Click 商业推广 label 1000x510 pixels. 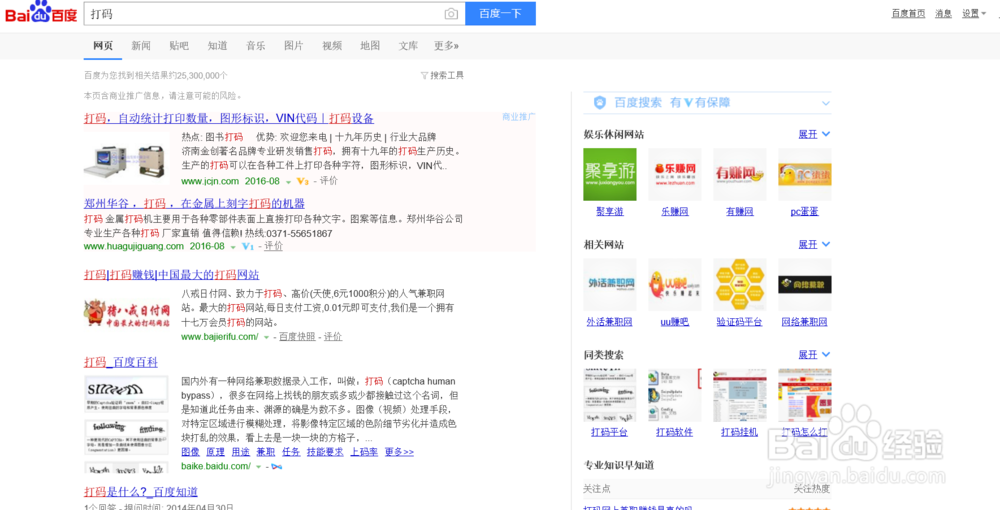pyautogui.click(x=518, y=117)
